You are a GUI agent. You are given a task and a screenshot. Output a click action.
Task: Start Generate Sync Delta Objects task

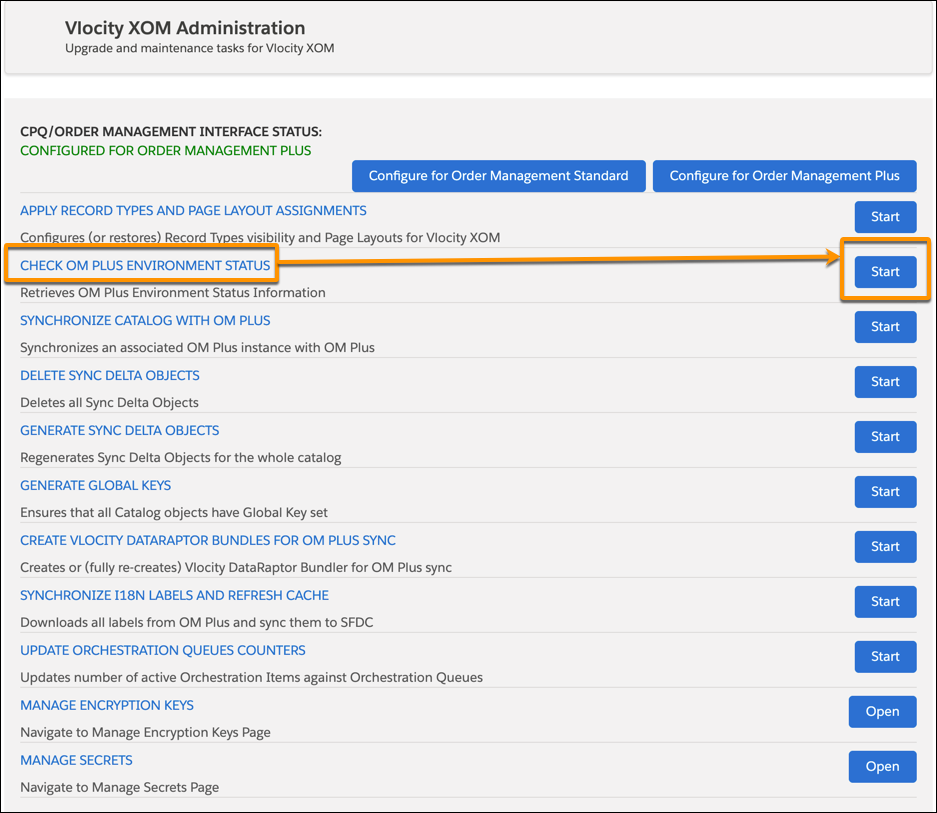point(885,437)
